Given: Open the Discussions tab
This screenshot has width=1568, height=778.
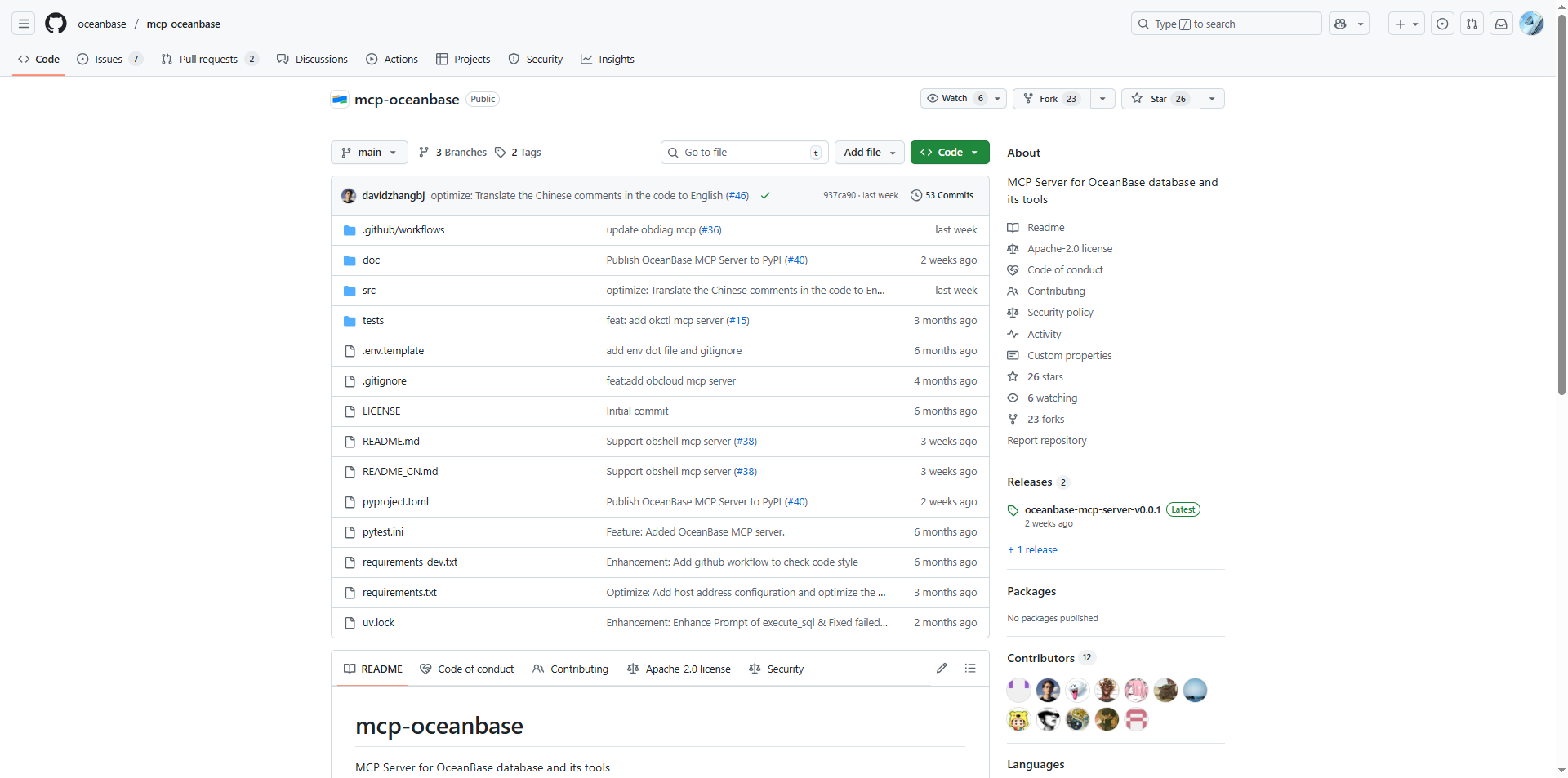Looking at the screenshot, I should tap(312, 59).
